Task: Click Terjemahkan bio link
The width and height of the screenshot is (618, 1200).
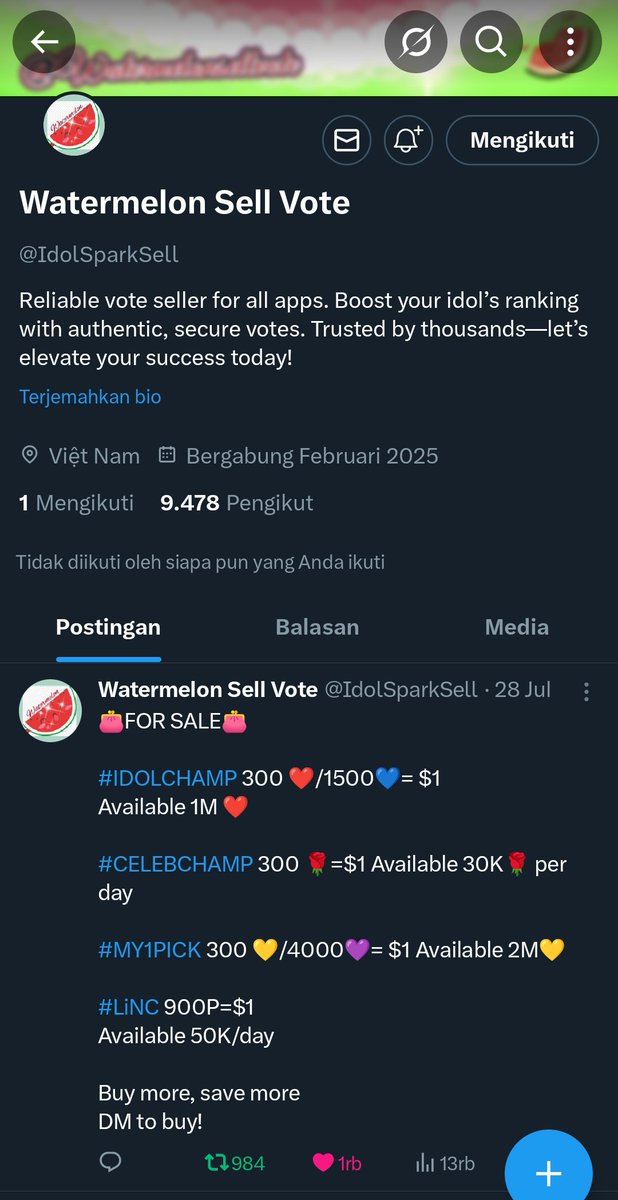Action: point(90,397)
